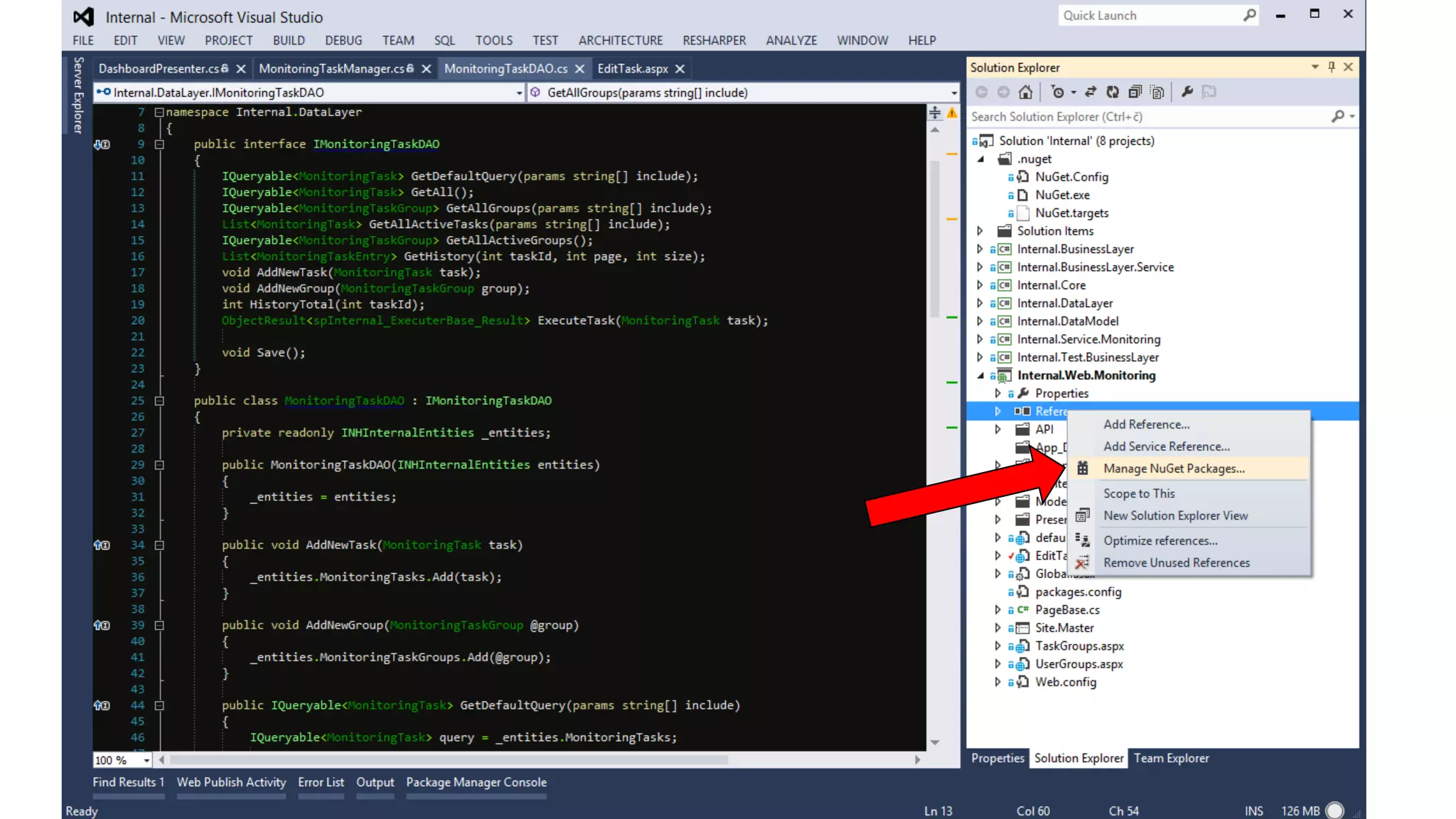Collapse the Internal.Web.Monitoring project node
This screenshot has width=1456, height=819.
coord(980,375)
